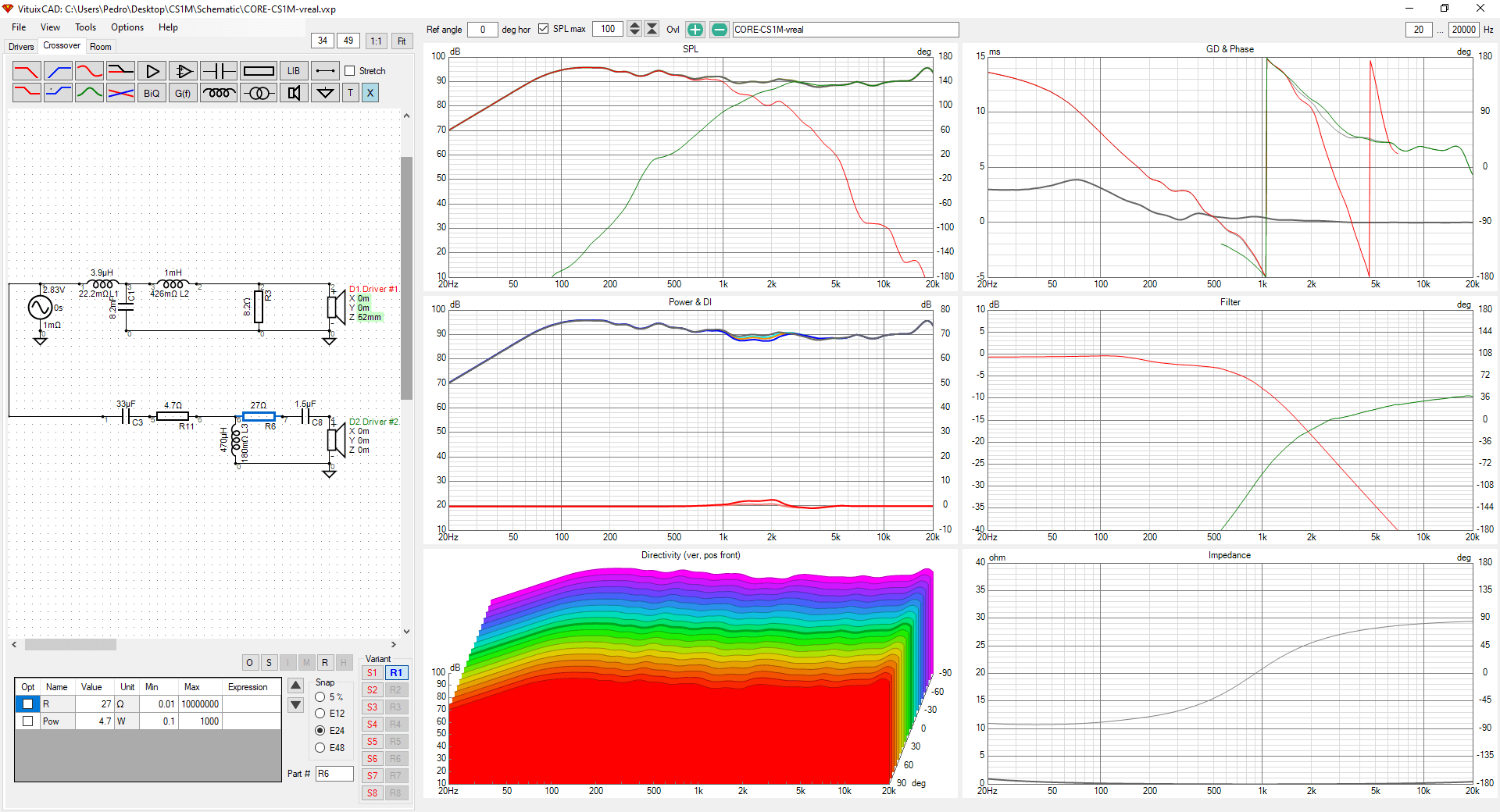Click the schematic horizontal scrollbar thumb
Image resolution: width=1500 pixels, height=812 pixels.
coord(70,645)
